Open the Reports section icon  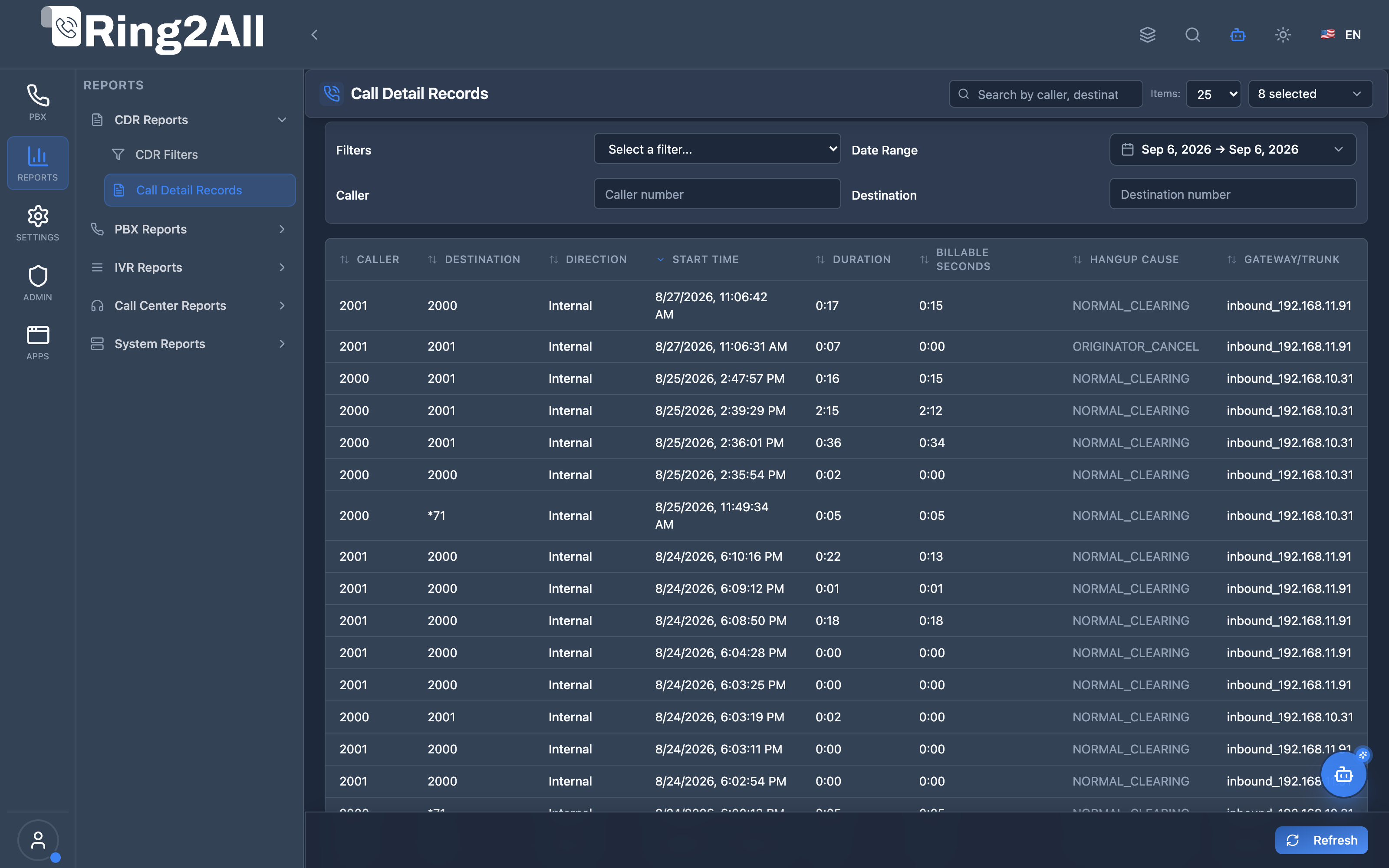pyautogui.click(x=37, y=163)
